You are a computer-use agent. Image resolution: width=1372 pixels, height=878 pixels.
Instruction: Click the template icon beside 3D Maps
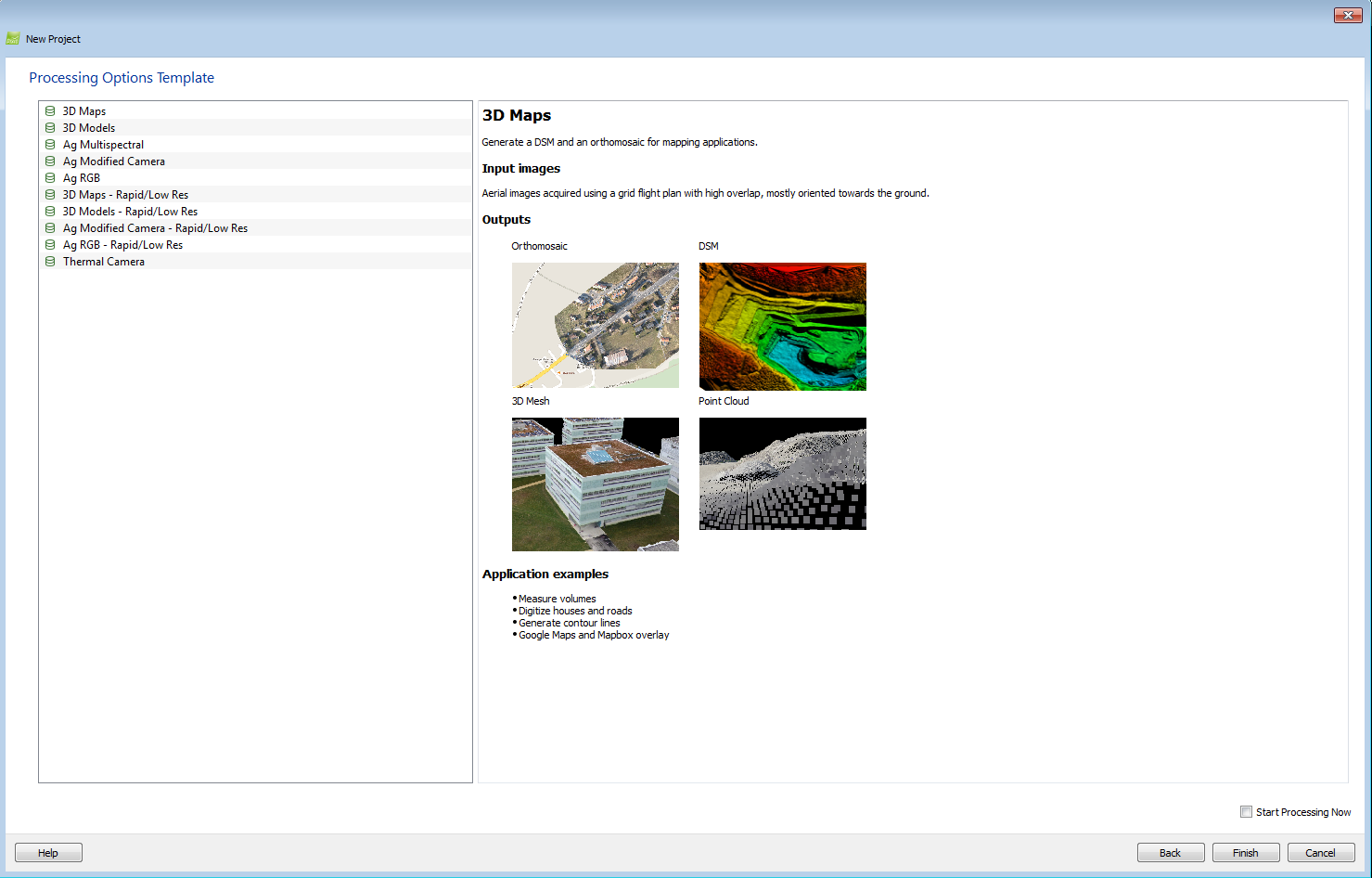point(50,110)
